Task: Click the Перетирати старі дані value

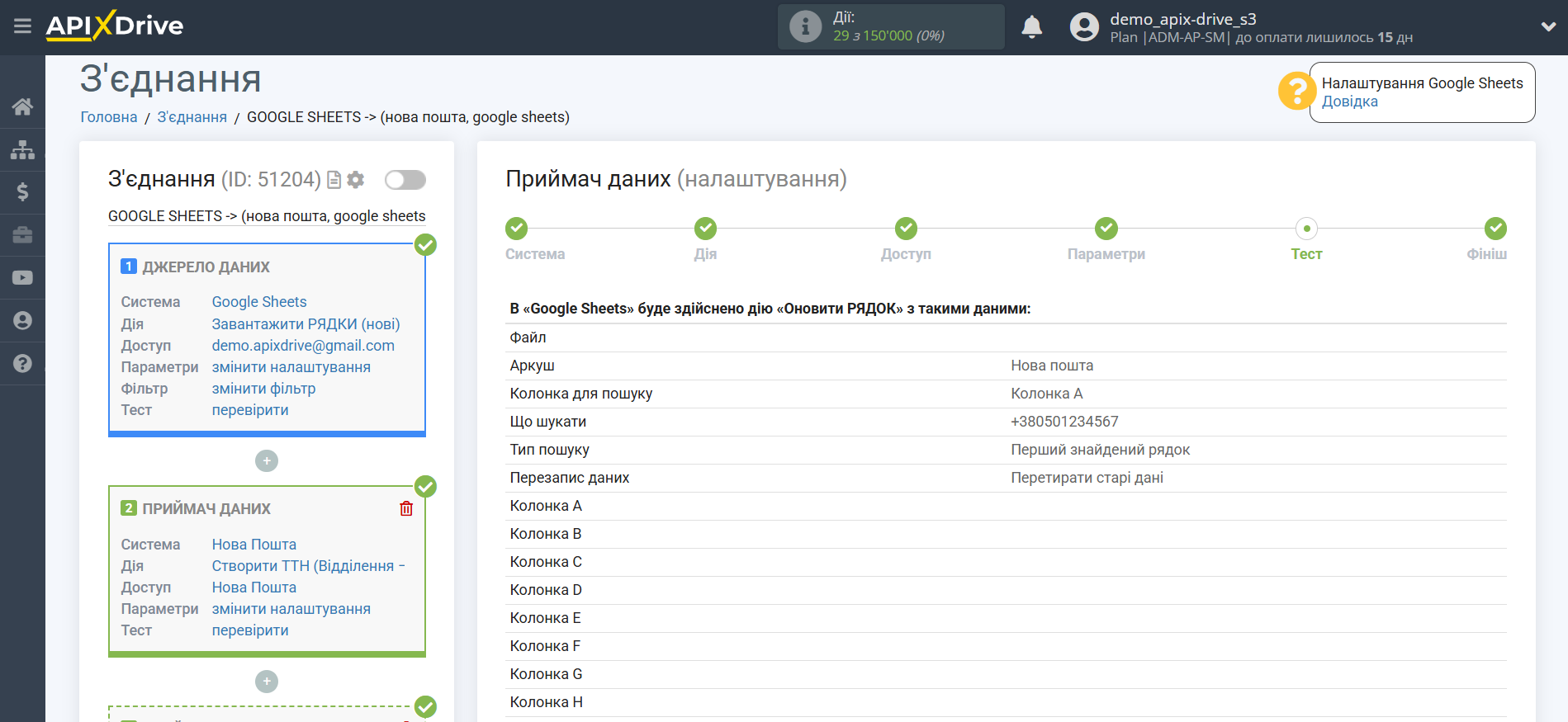Action: click(1087, 478)
